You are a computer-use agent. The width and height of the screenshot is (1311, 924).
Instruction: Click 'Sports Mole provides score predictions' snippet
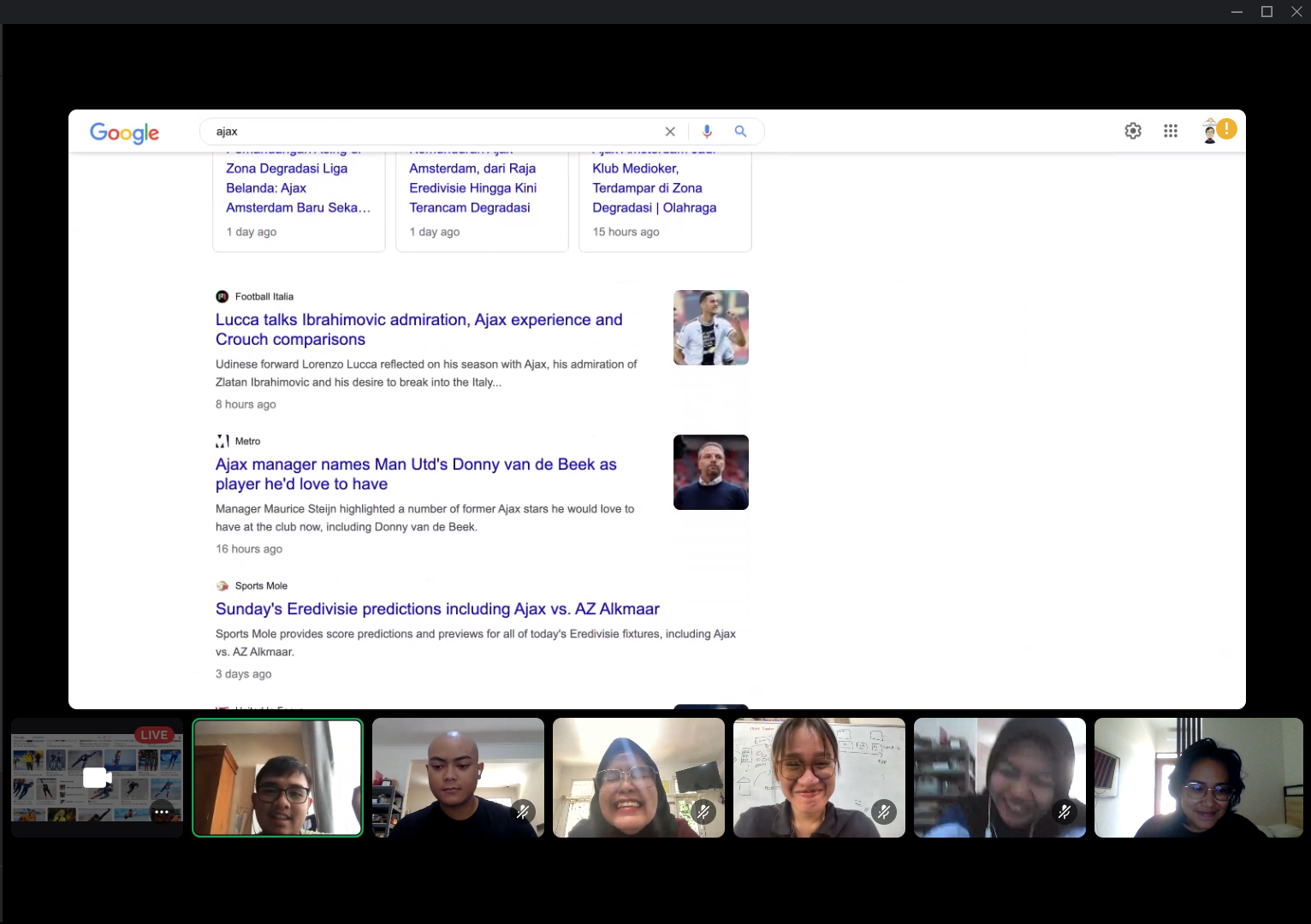pos(476,643)
